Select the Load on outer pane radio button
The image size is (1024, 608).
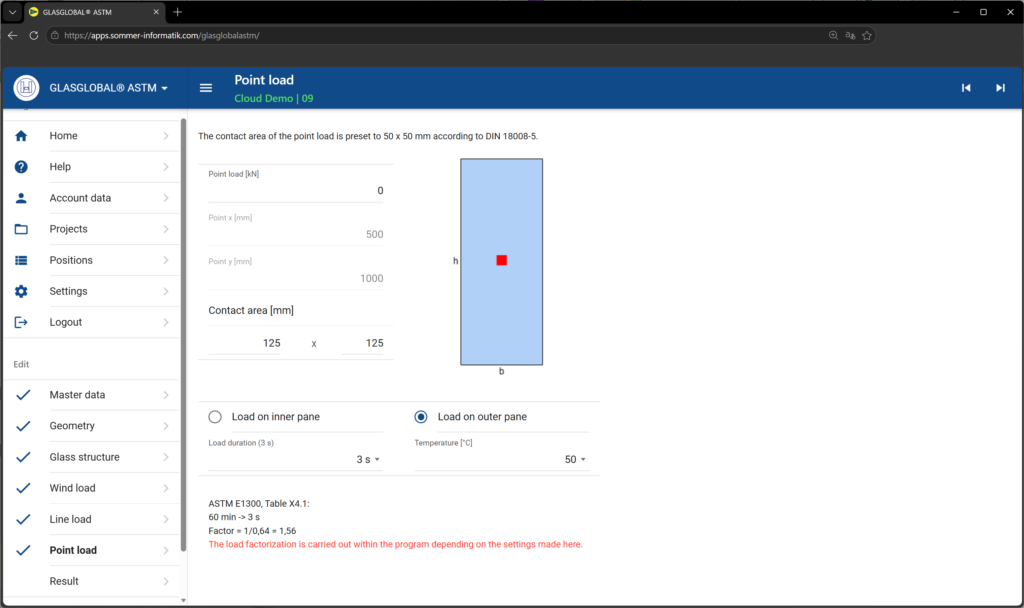[x=421, y=417]
